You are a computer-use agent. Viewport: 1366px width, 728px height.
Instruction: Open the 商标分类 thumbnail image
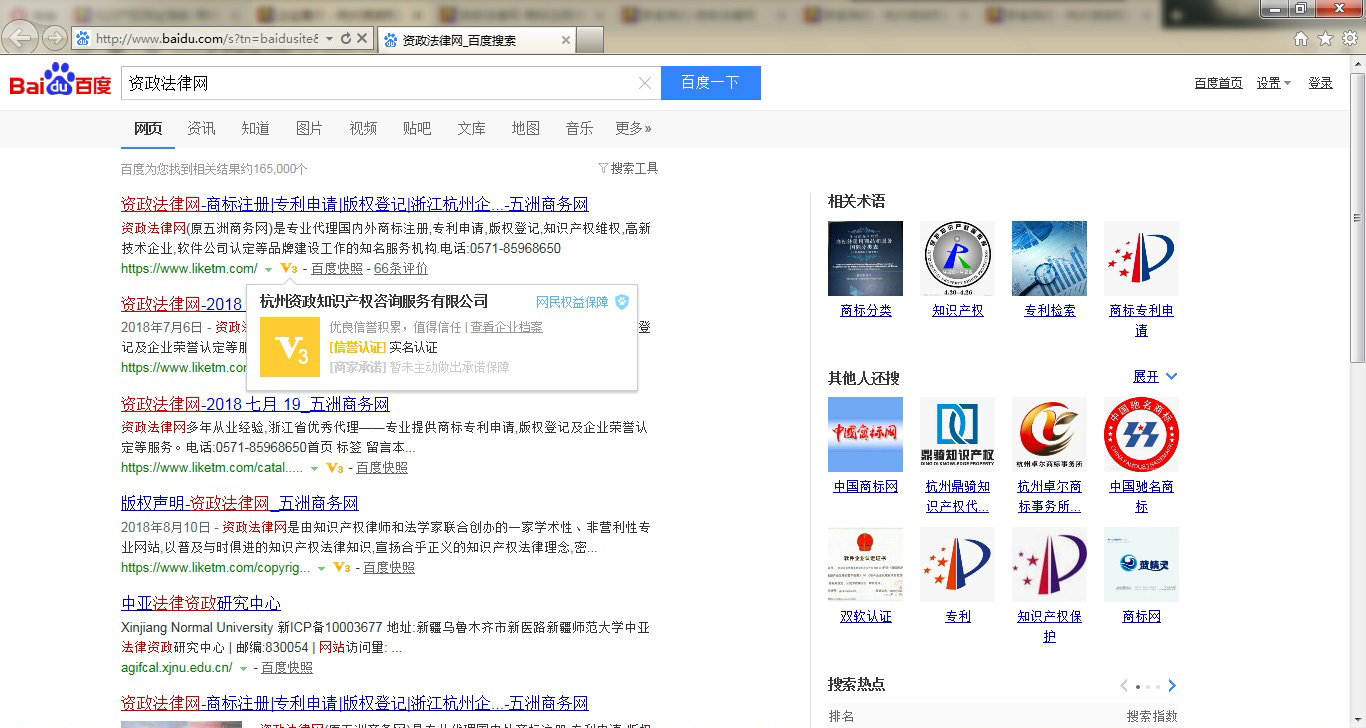click(865, 258)
